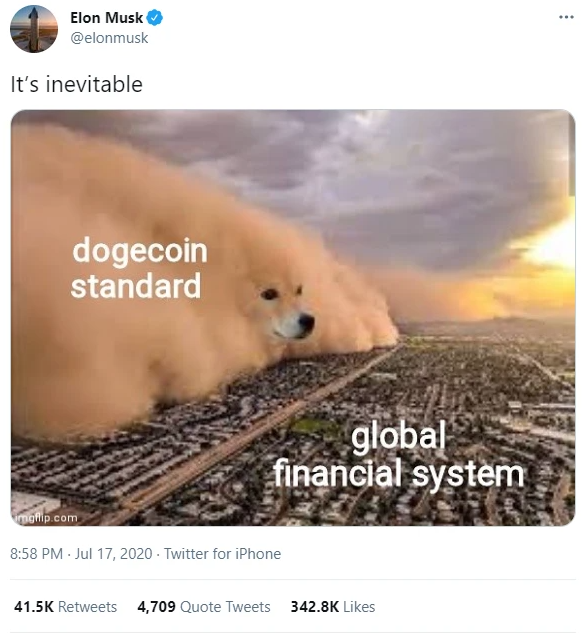585x635 pixels.
Task: Open the three-dot more options menu
Action: [566, 17]
